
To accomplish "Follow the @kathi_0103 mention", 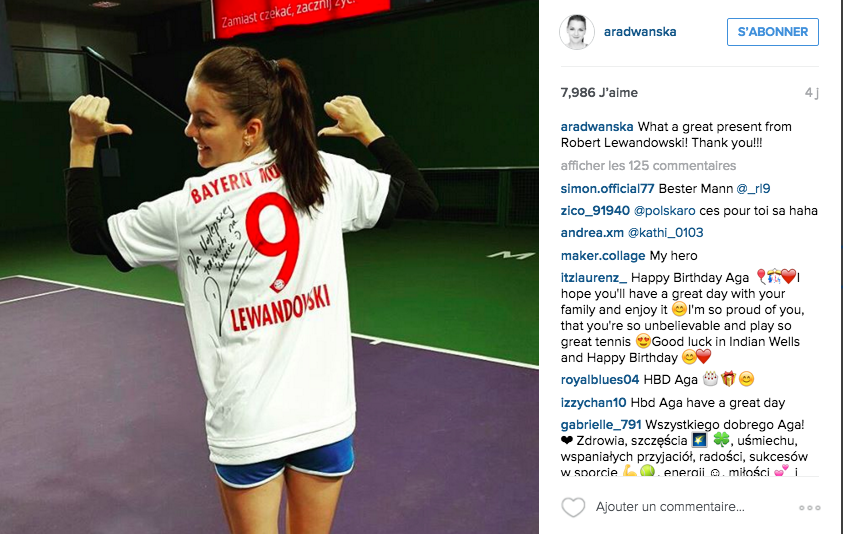I will (x=666, y=233).
